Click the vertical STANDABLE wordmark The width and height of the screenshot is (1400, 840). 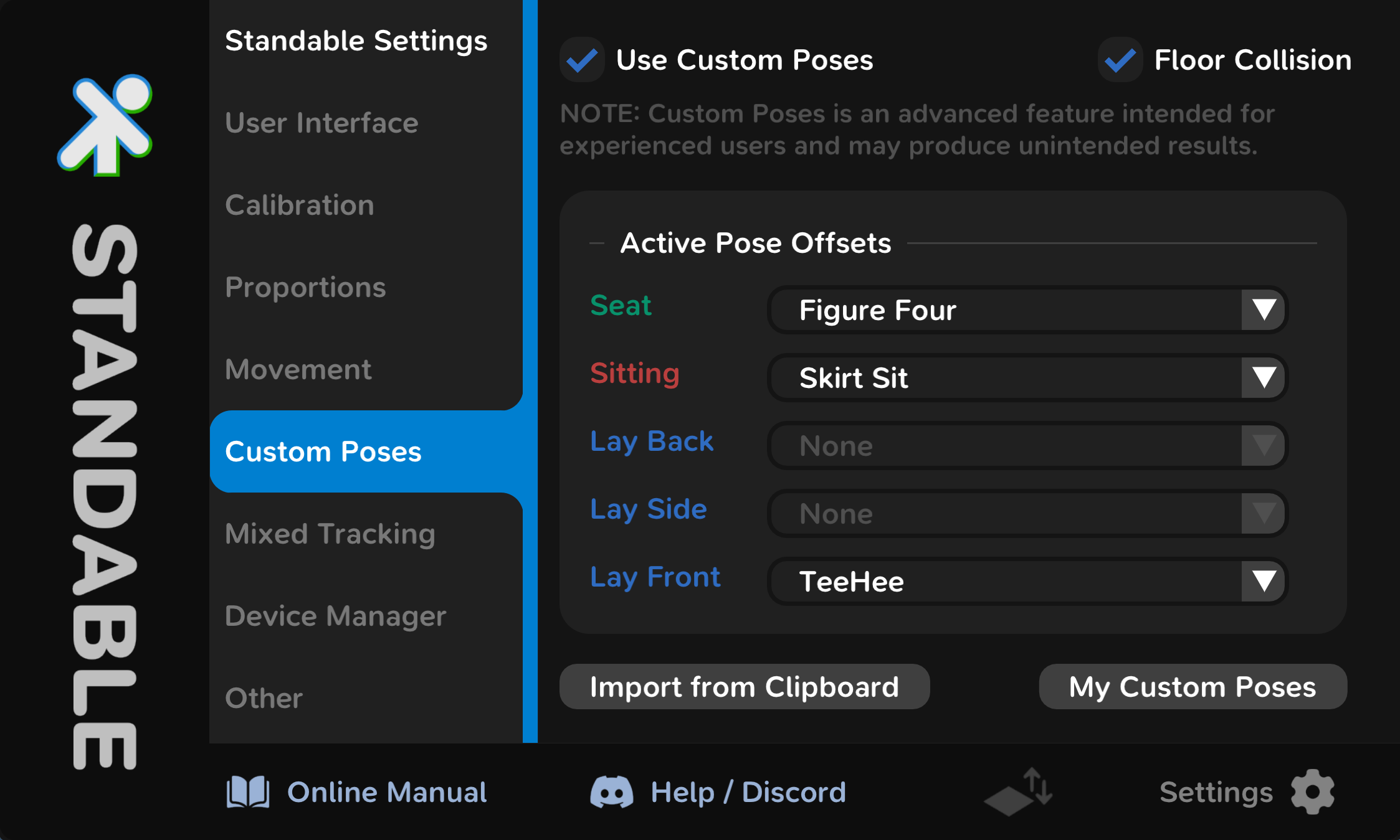tap(105, 495)
